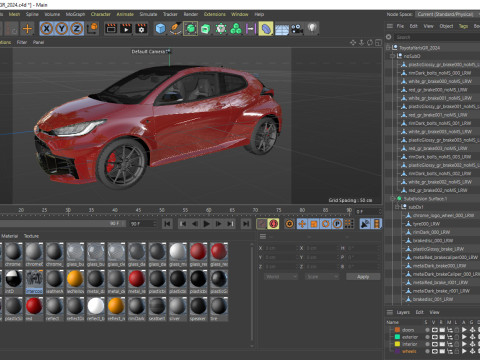Open the Mesh menu

click(x=14, y=14)
